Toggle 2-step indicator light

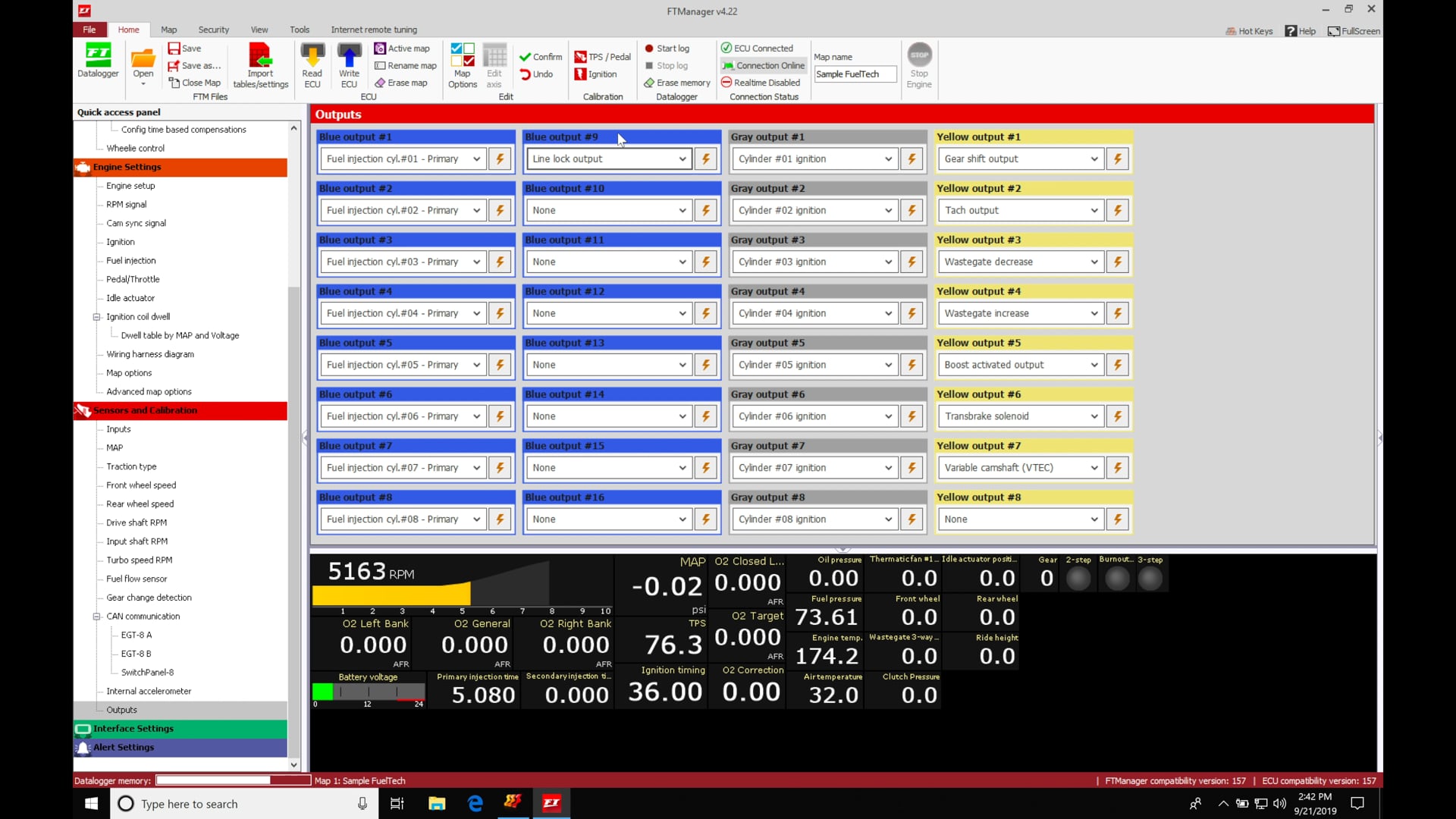(x=1078, y=579)
